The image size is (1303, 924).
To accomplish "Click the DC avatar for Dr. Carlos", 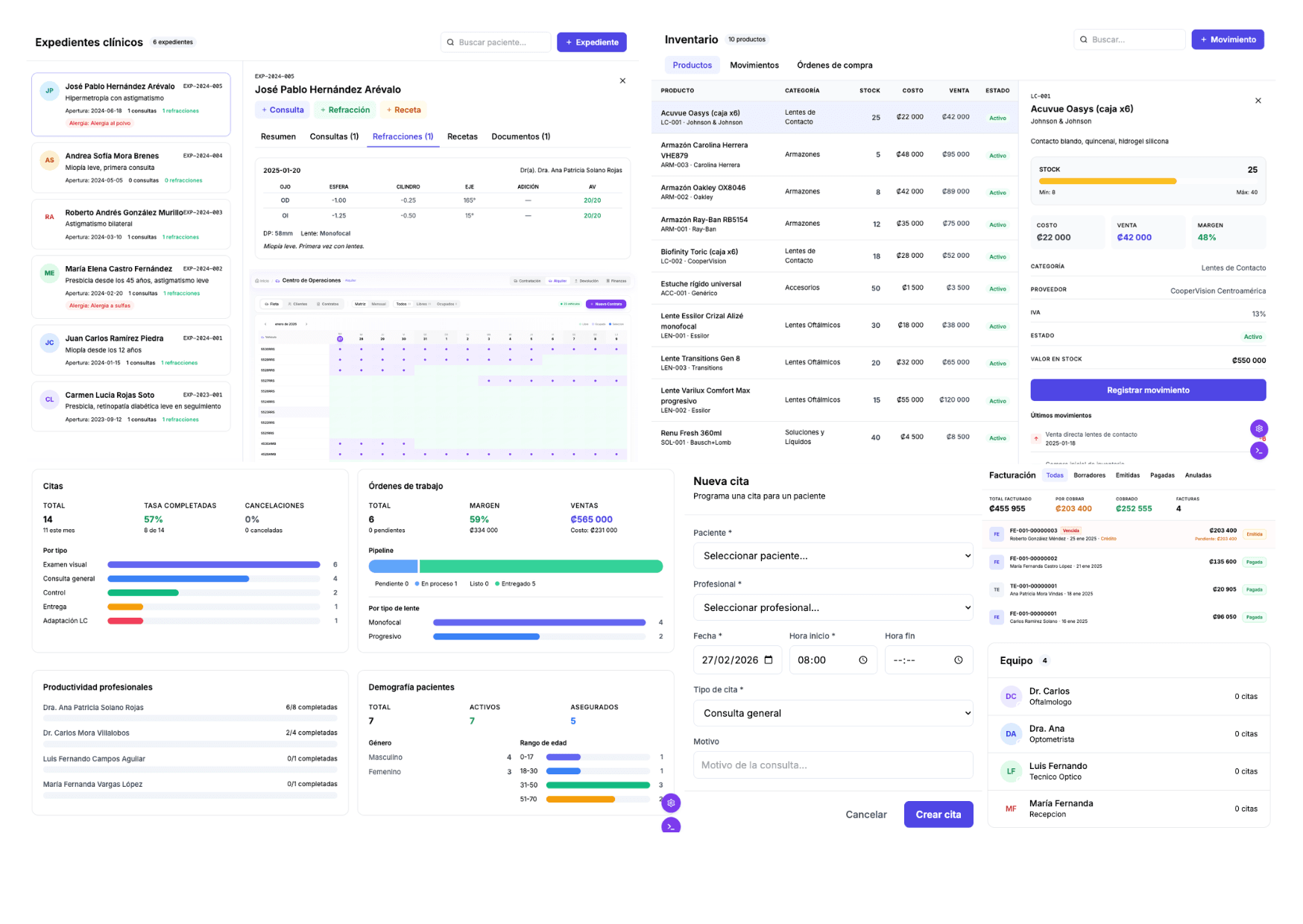I will pos(1010,697).
